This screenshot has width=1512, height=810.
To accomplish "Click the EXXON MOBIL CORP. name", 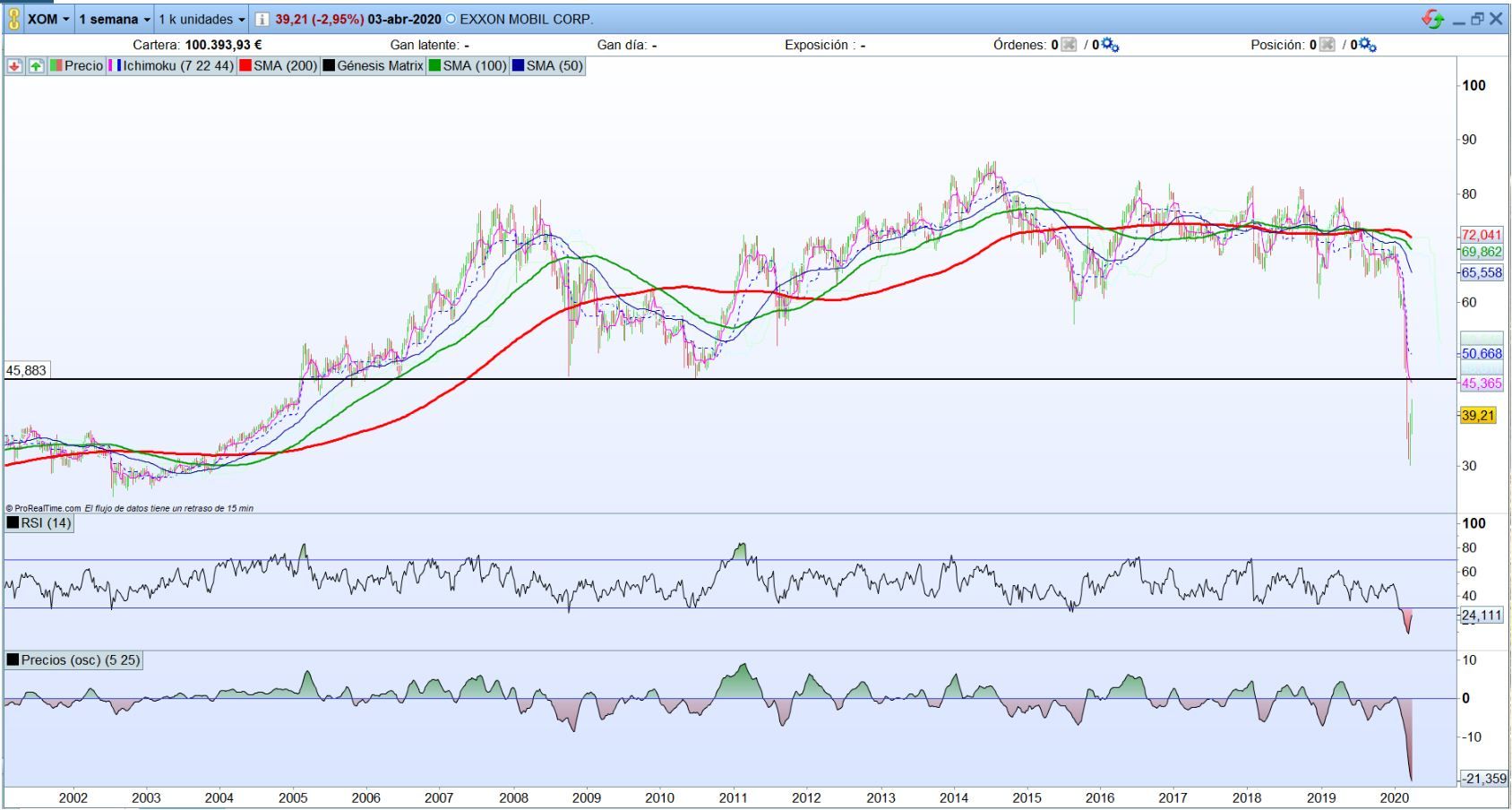I will click(x=527, y=19).
